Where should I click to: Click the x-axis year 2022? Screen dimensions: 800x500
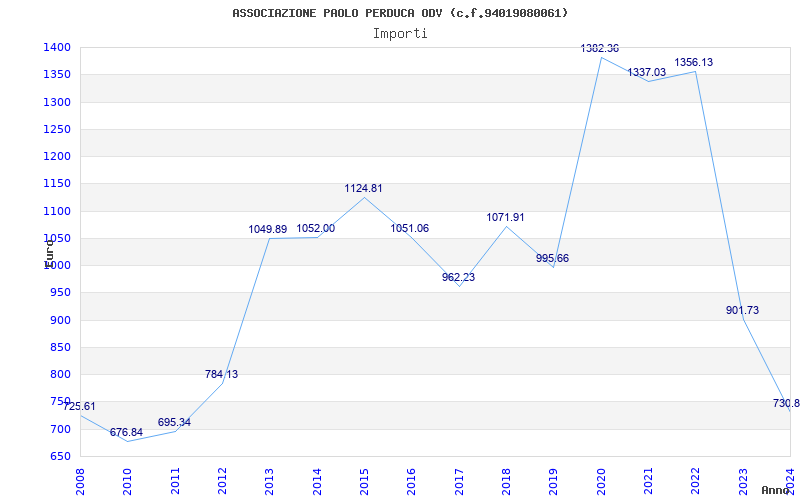[x=695, y=481]
